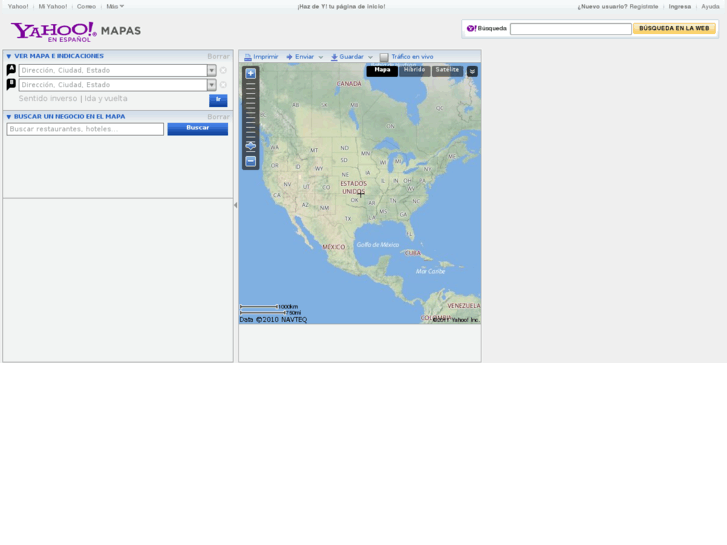
Task: Clear the address A field with its X icon
Action: [223, 71]
